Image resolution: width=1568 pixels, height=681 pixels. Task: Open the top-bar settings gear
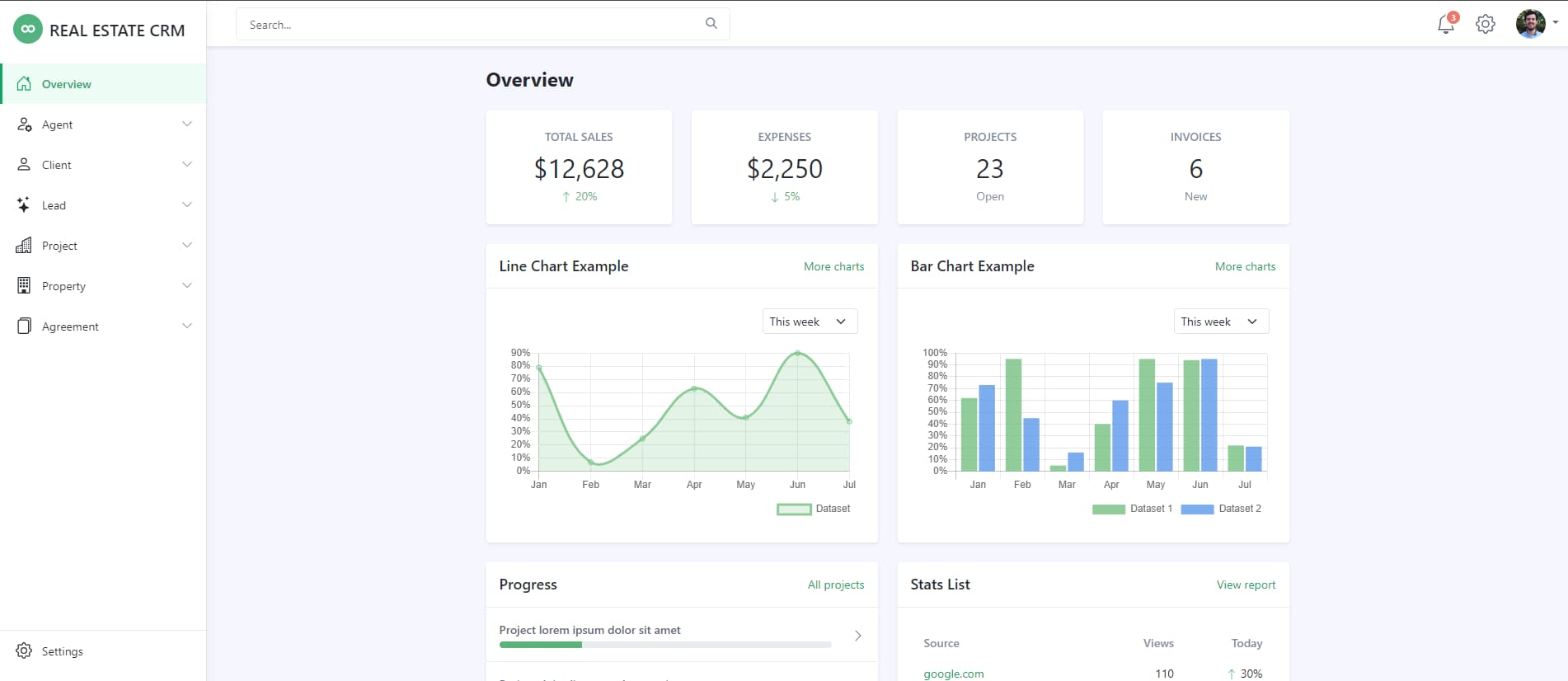[x=1486, y=24]
